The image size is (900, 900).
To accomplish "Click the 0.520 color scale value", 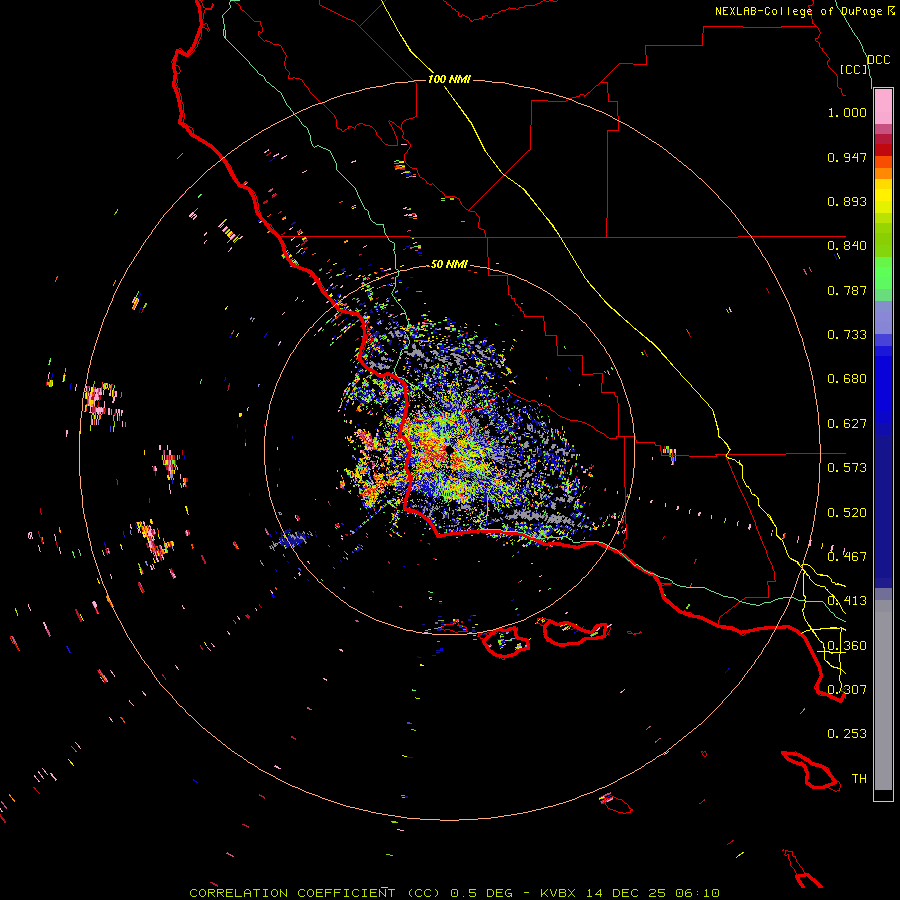I will (x=847, y=513).
